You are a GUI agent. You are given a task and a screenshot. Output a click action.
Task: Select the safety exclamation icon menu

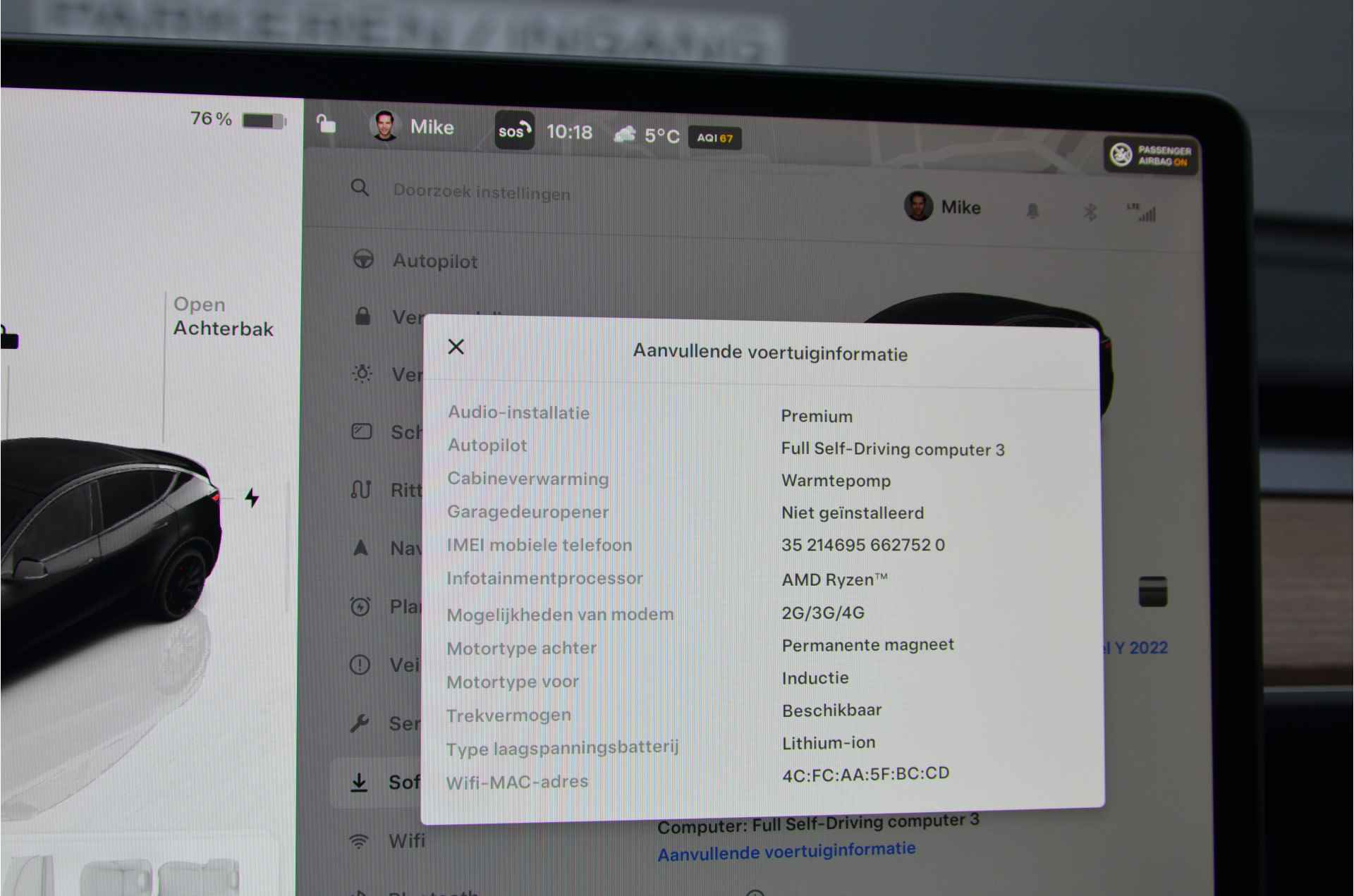point(360,664)
